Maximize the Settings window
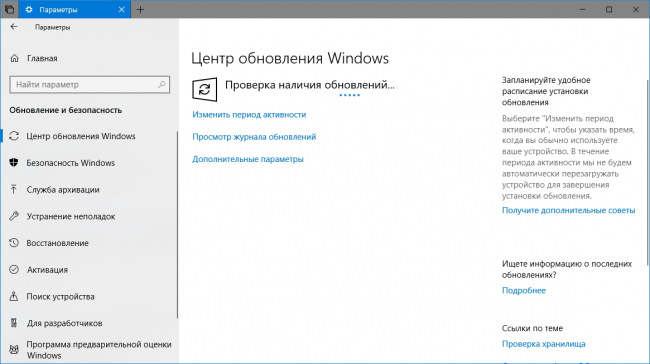The width and height of the screenshot is (650, 364). click(609, 9)
